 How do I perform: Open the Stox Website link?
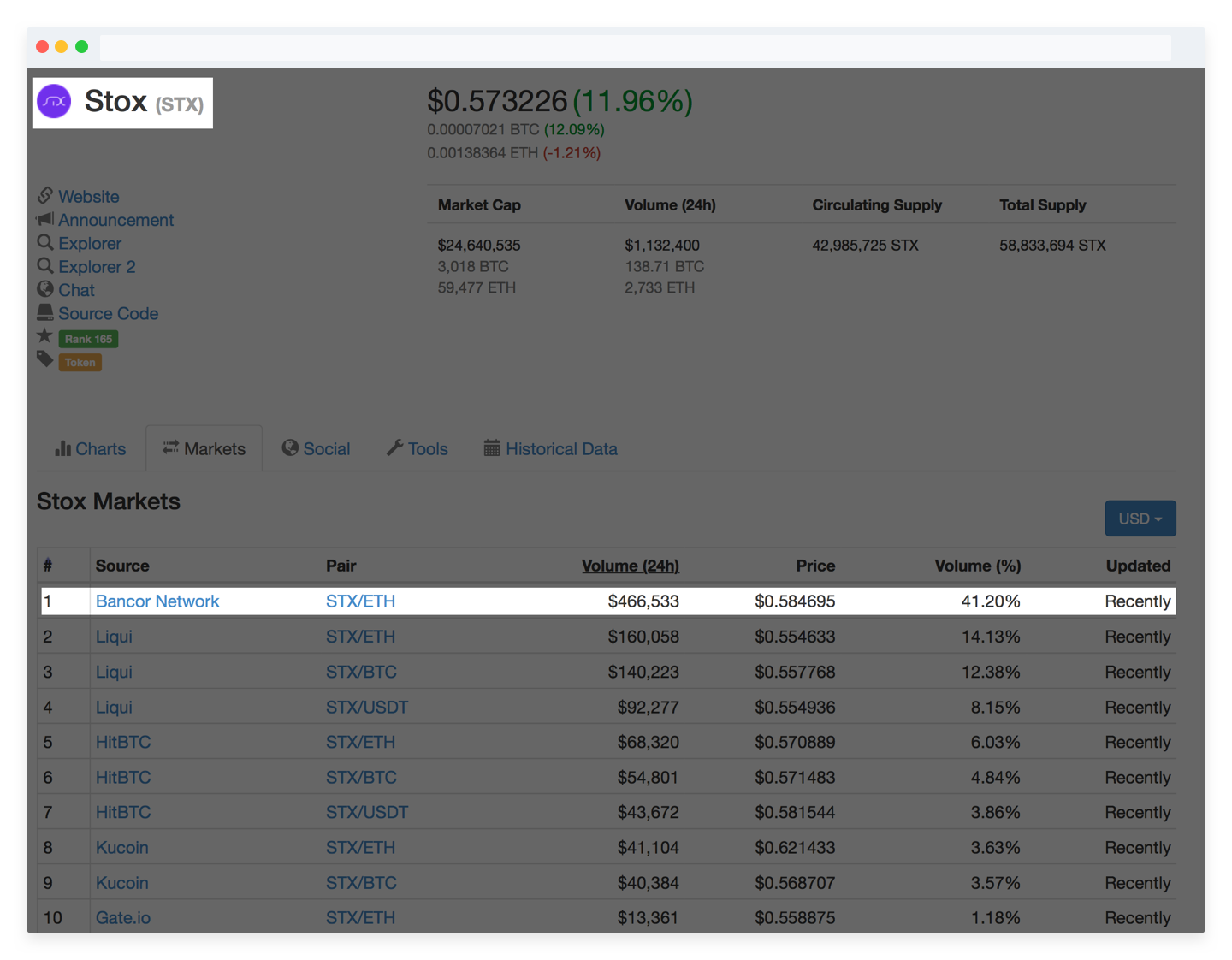click(x=89, y=197)
